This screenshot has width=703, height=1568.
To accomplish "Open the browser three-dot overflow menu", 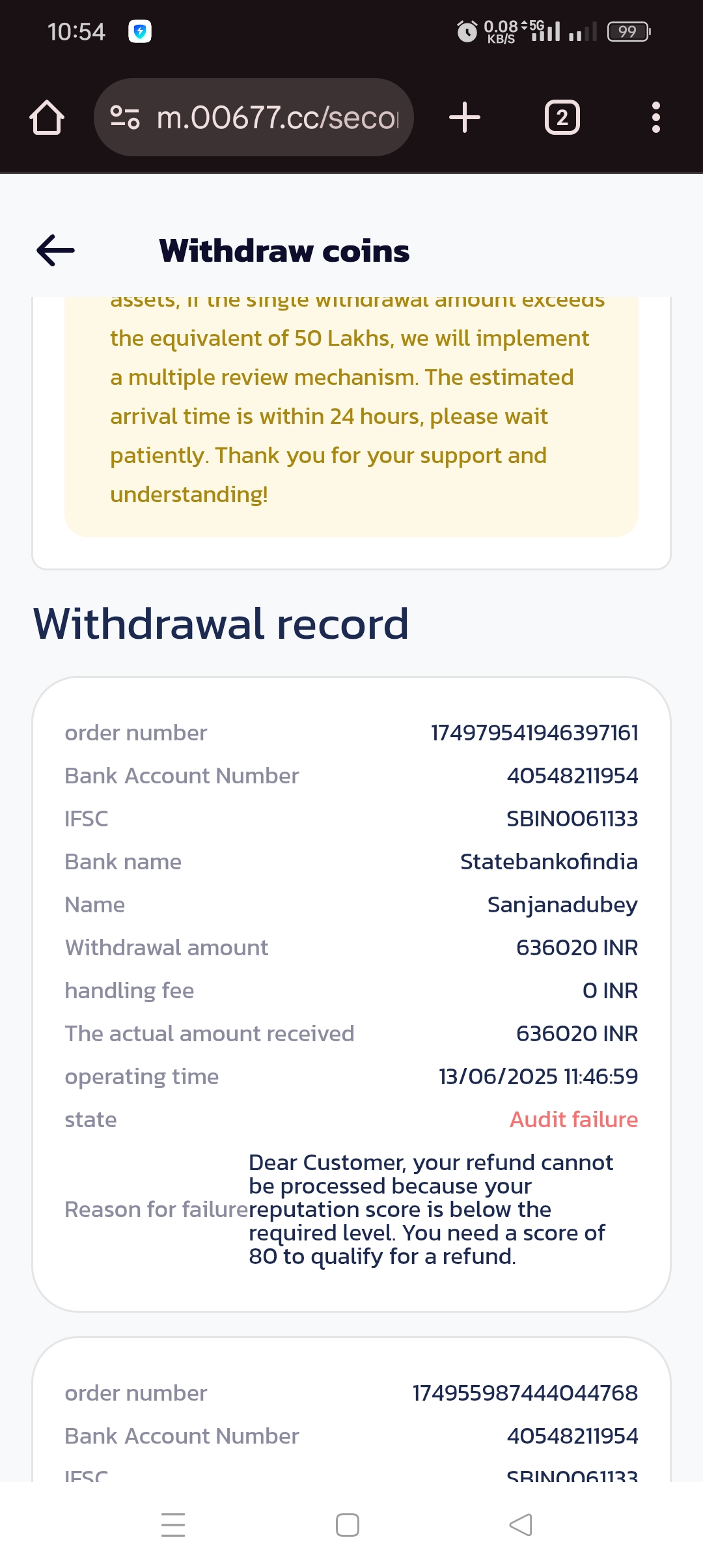I will coord(655,118).
